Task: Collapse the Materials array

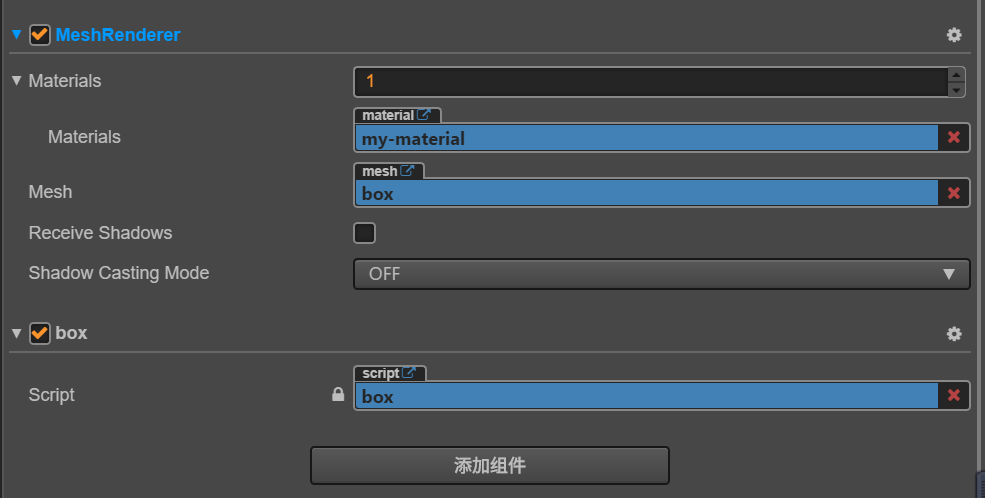Action: [16, 80]
